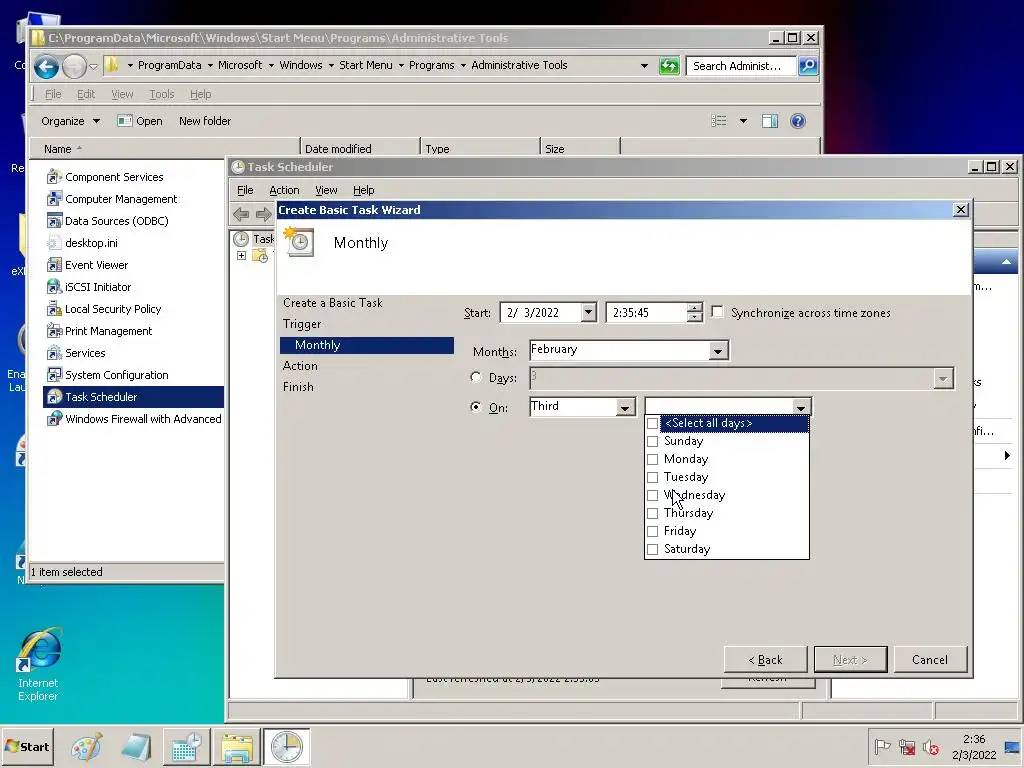
Task: Check the Monday checkbox in day list
Action: tap(652, 459)
